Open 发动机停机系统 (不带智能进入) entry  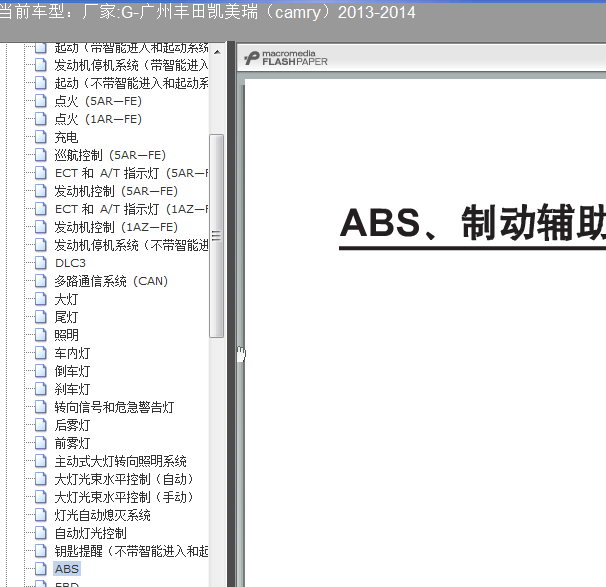pos(131,245)
